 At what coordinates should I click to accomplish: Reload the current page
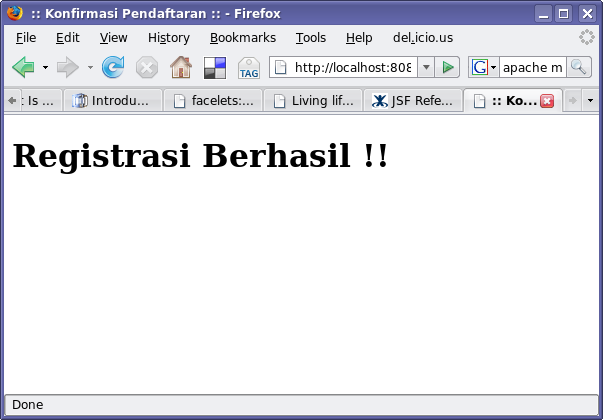pyautogui.click(x=113, y=67)
